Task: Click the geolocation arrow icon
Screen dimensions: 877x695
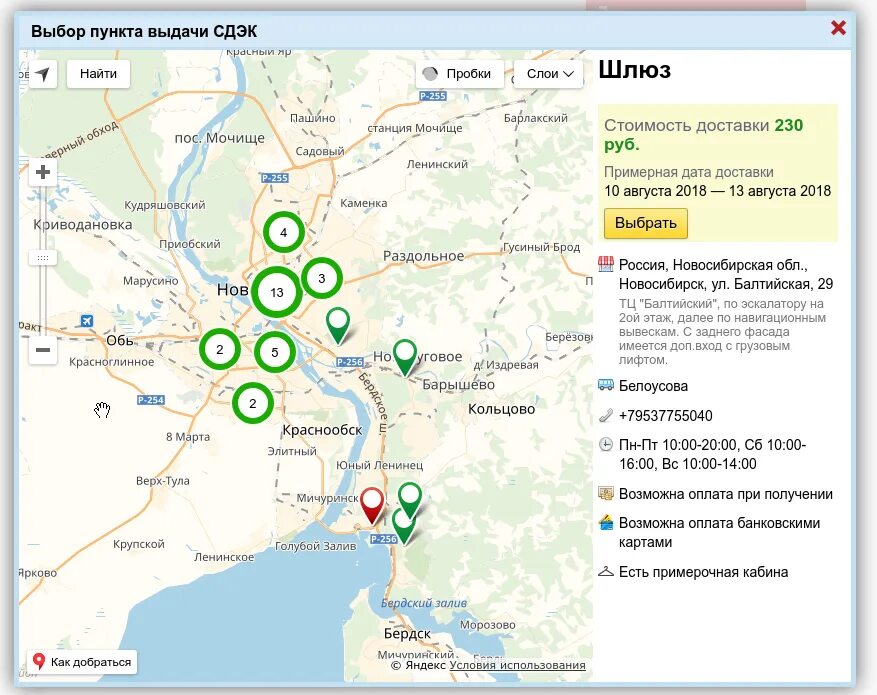Action: point(43,74)
